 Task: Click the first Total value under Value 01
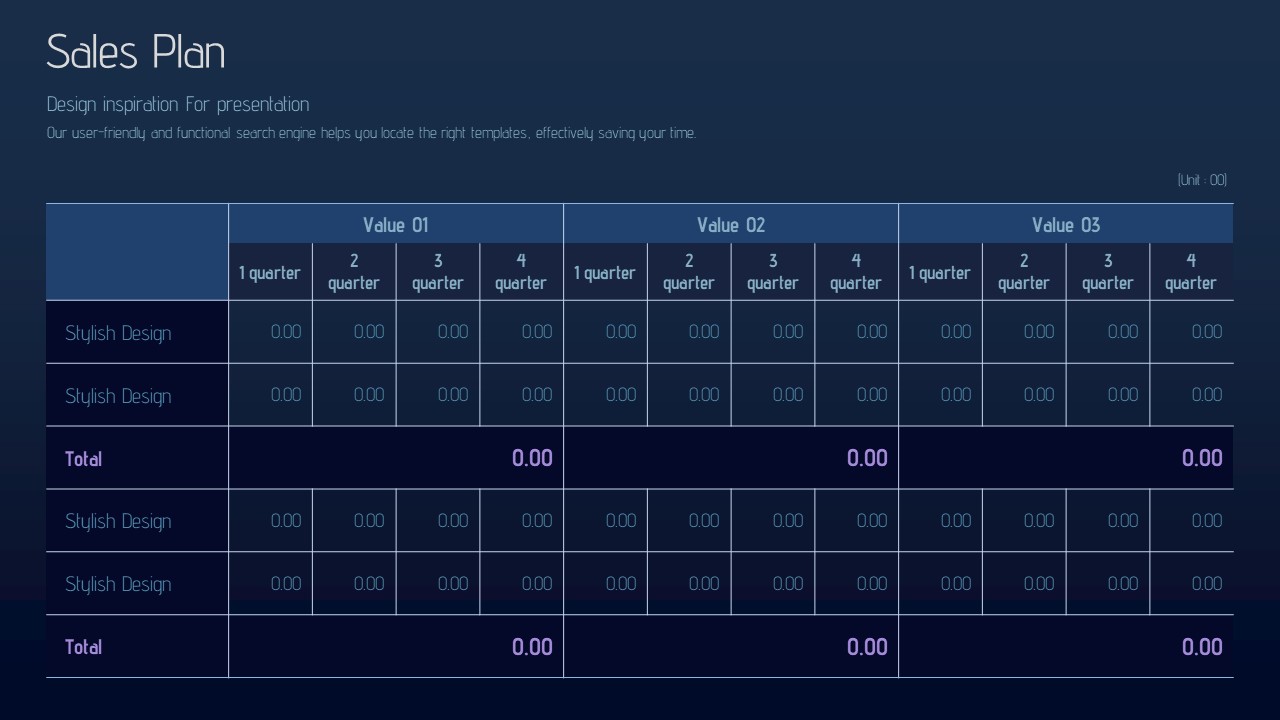532,458
